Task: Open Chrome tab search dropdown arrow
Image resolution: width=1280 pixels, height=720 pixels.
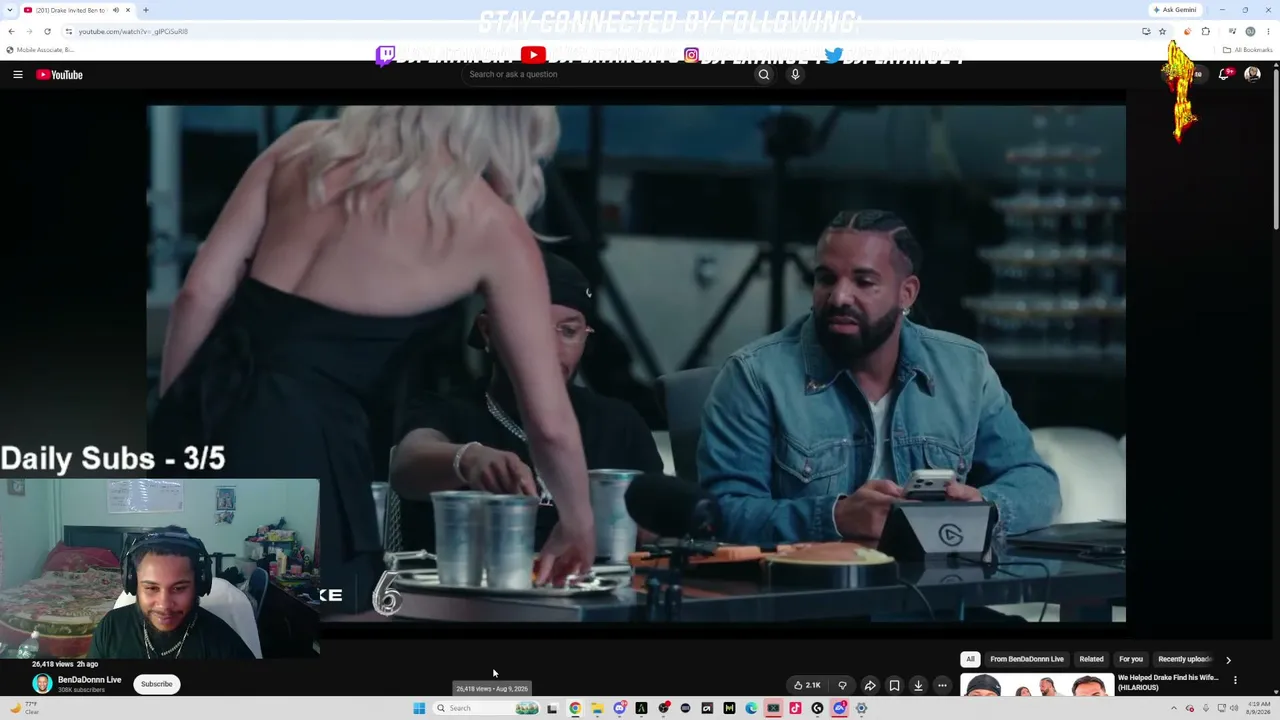Action: [9, 10]
